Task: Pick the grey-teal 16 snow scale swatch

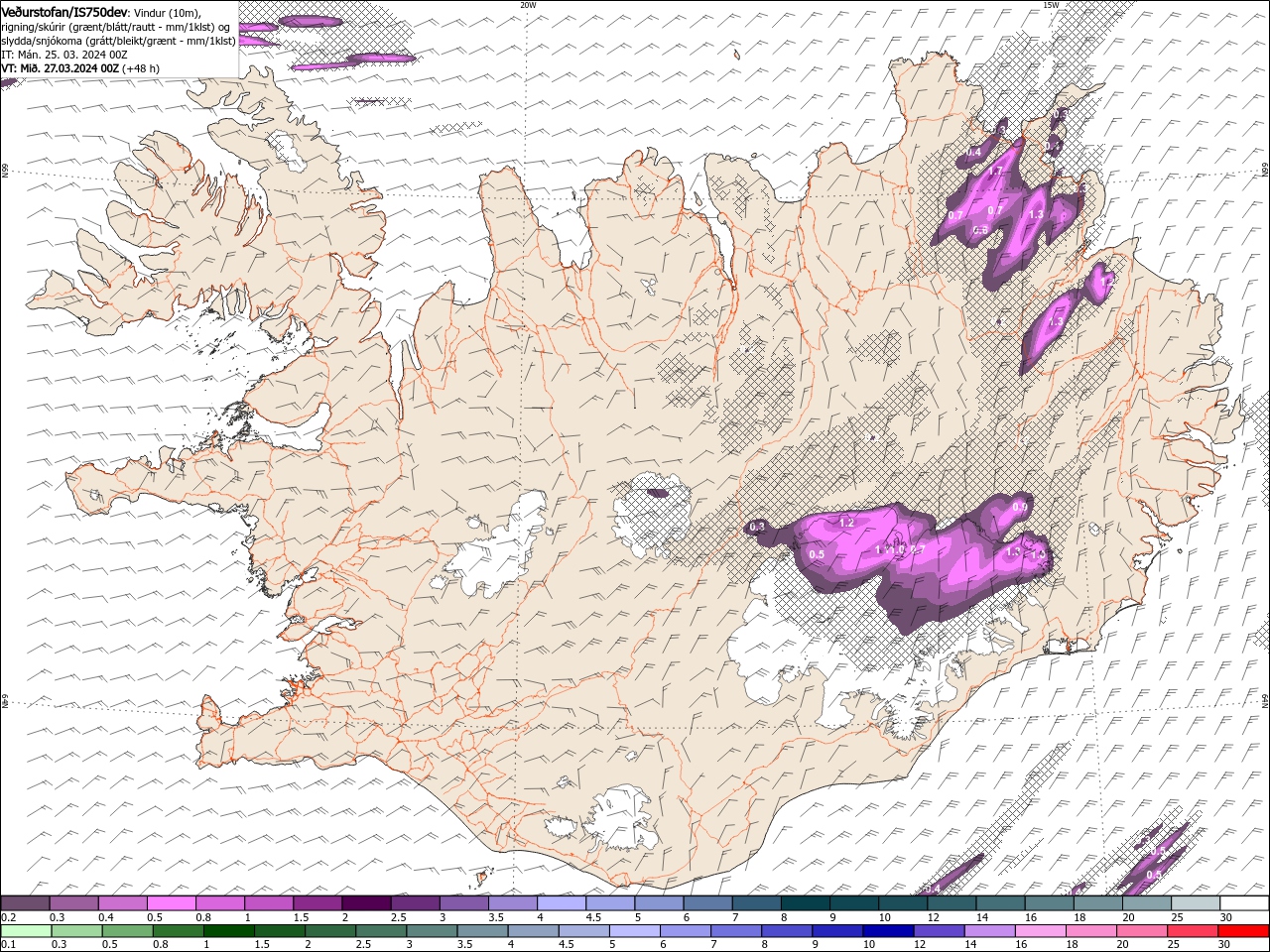Action: click(x=1050, y=903)
